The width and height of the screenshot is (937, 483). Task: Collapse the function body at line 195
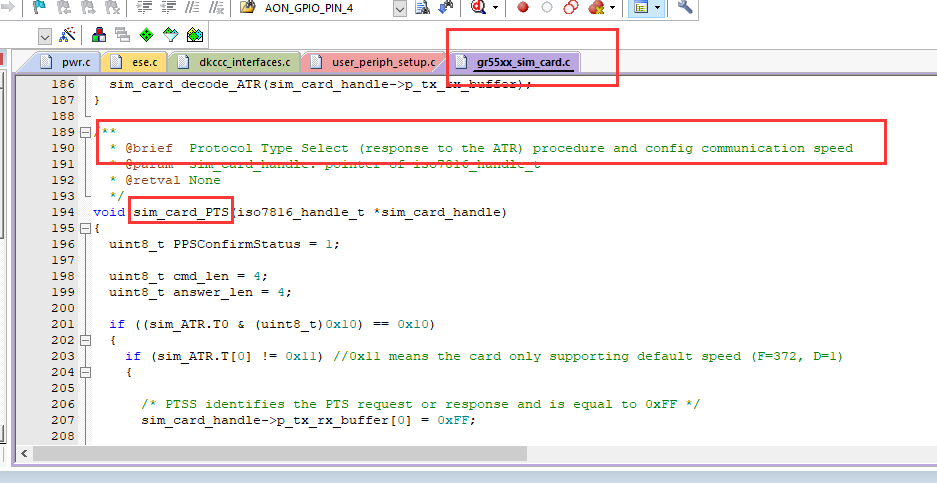point(85,228)
